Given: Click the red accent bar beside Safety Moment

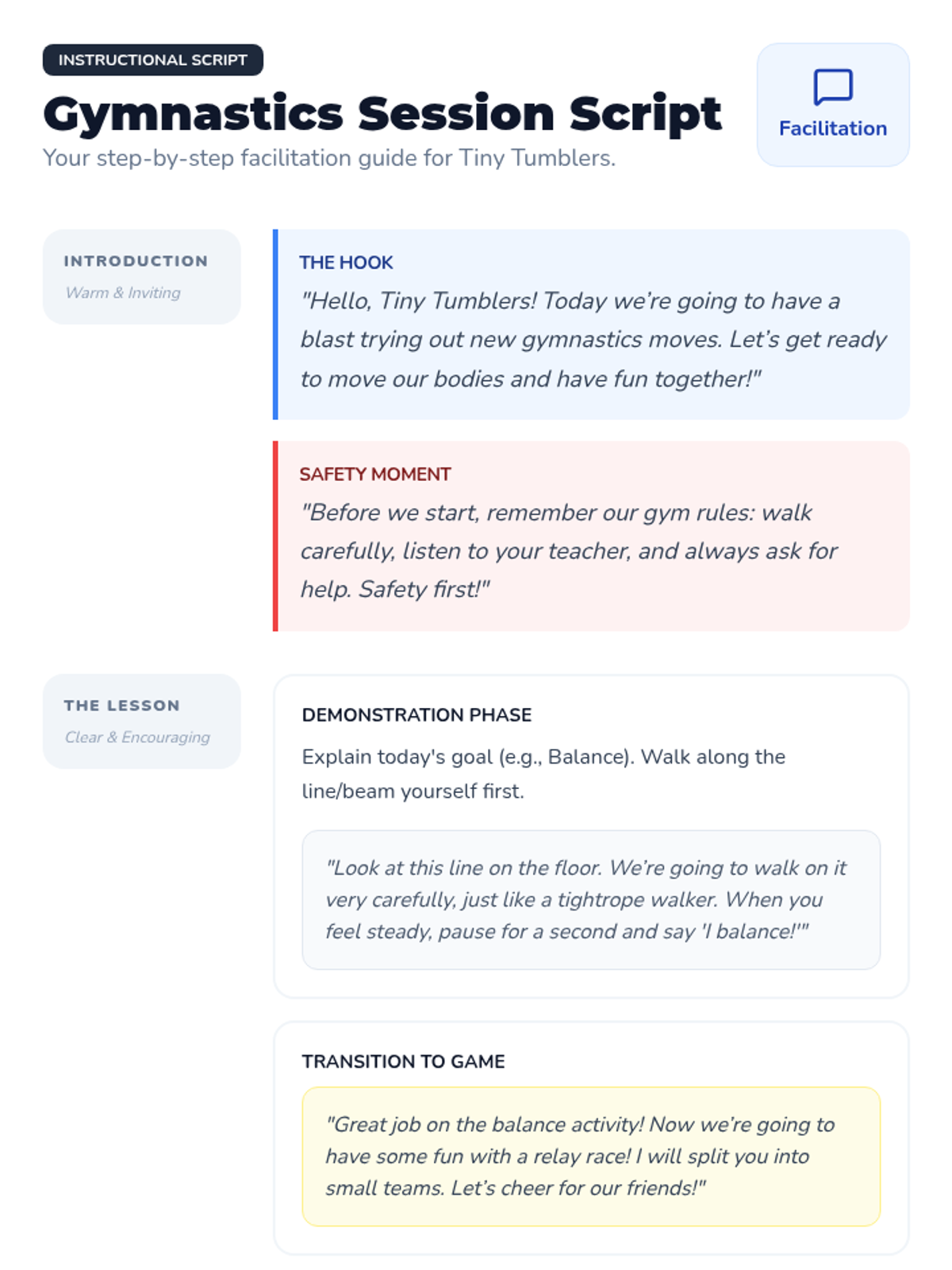Looking at the screenshot, I should point(275,536).
